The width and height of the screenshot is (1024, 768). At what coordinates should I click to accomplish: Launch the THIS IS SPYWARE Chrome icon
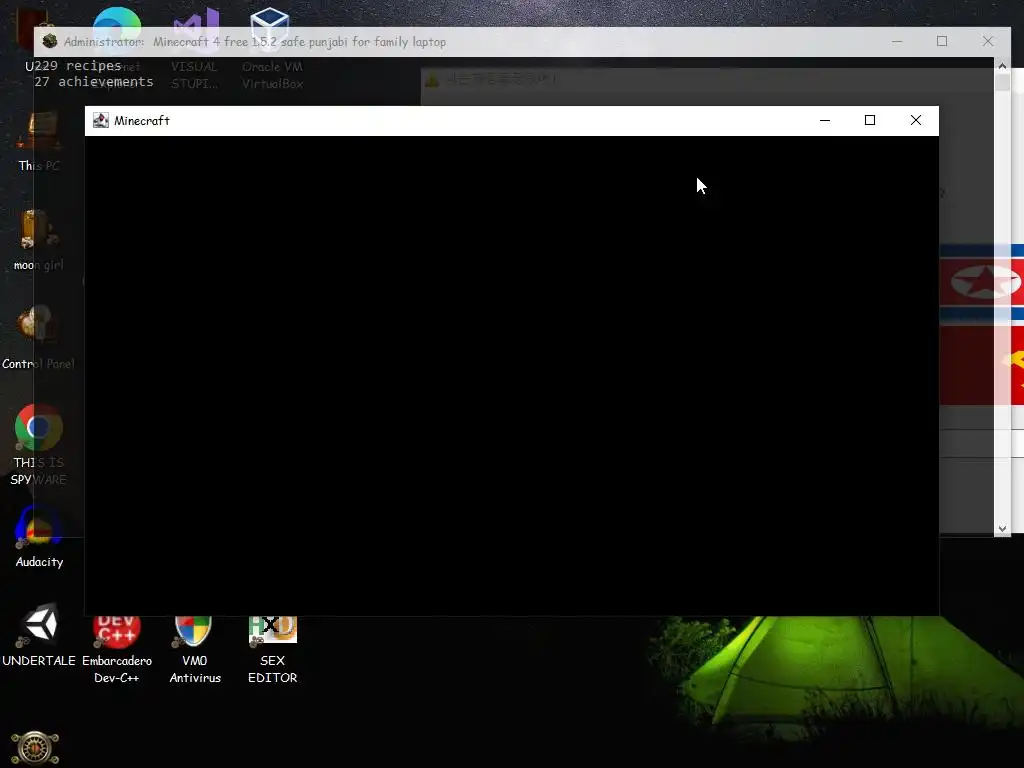click(x=39, y=445)
